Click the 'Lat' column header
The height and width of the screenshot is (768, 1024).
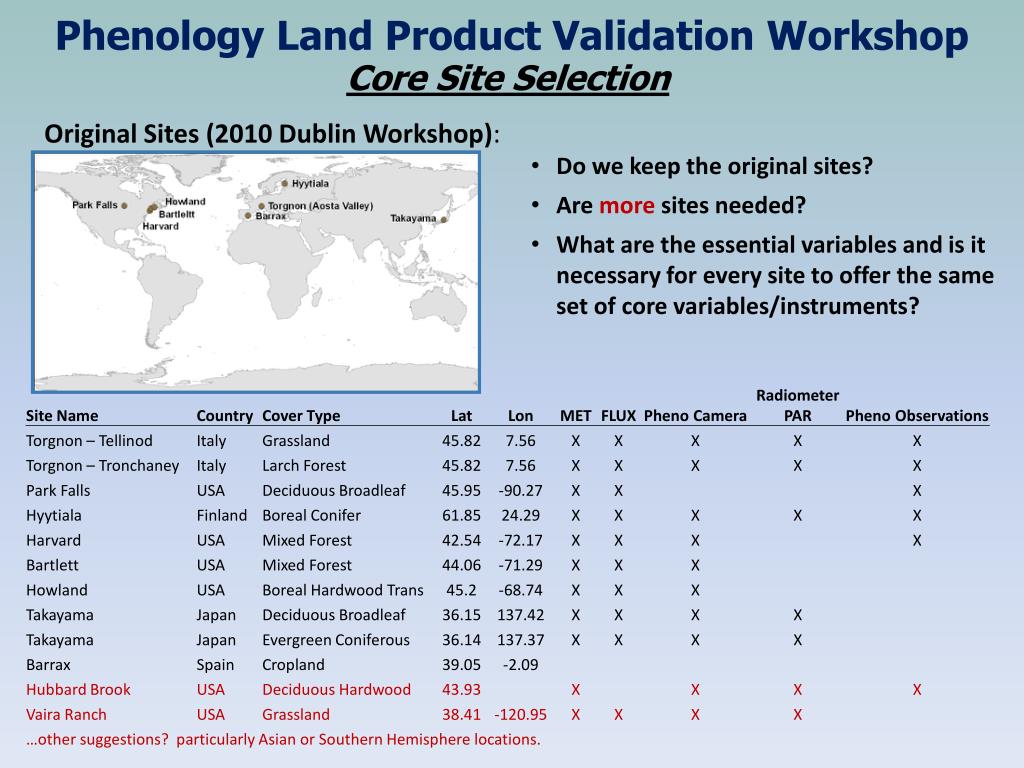point(461,416)
